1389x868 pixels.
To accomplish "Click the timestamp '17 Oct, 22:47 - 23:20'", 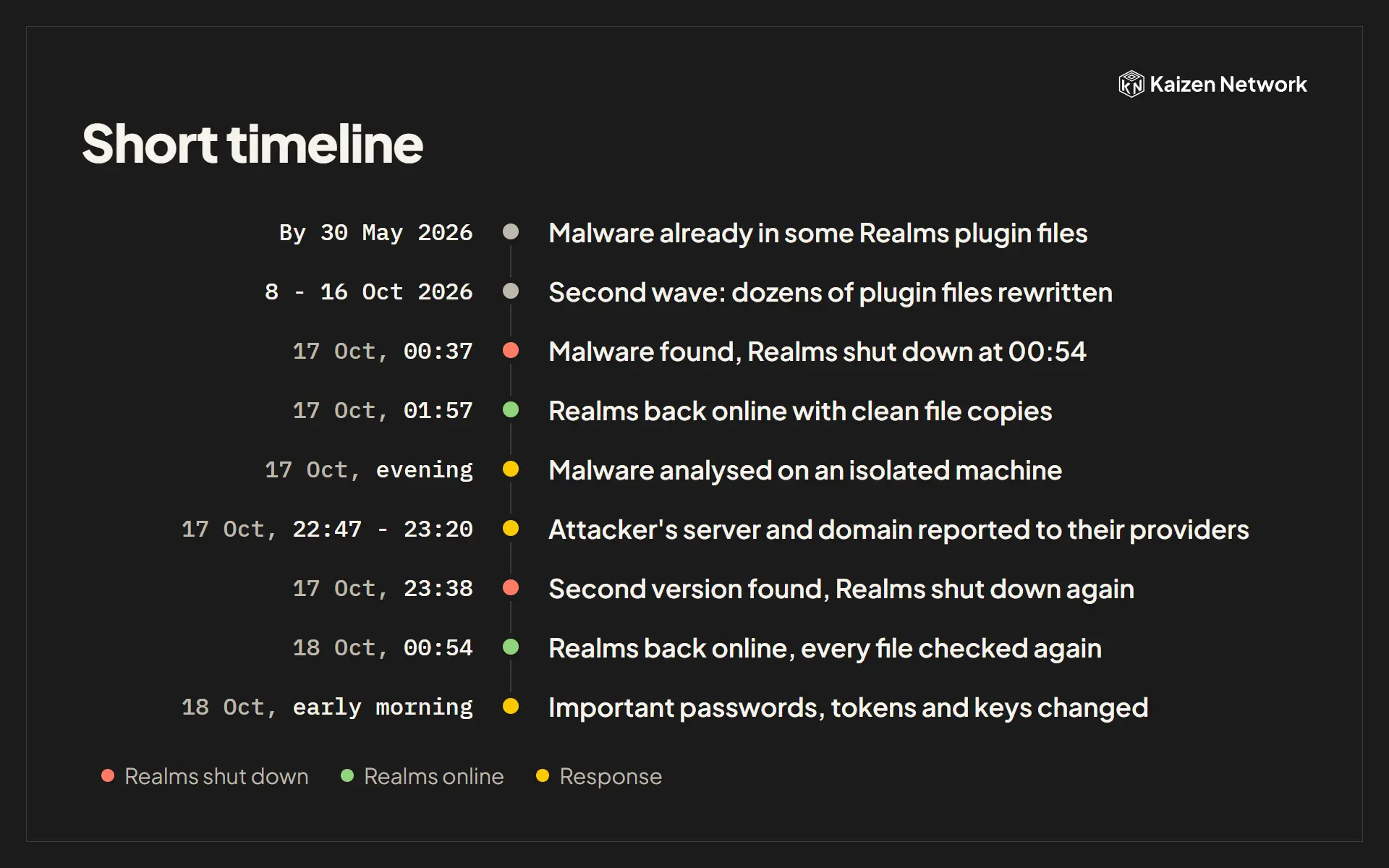I will (327, 529).
